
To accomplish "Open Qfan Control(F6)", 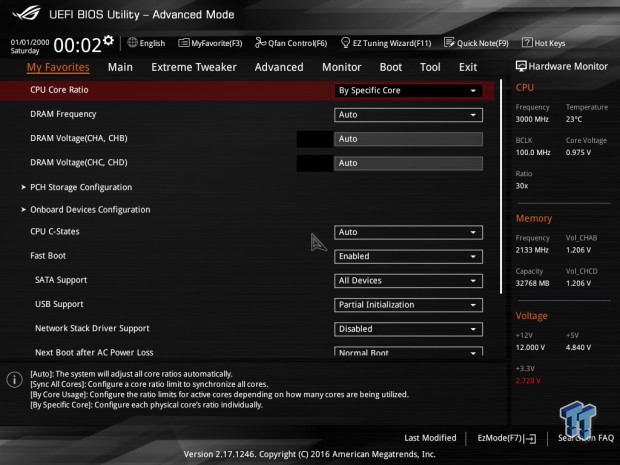I will 291,43.
